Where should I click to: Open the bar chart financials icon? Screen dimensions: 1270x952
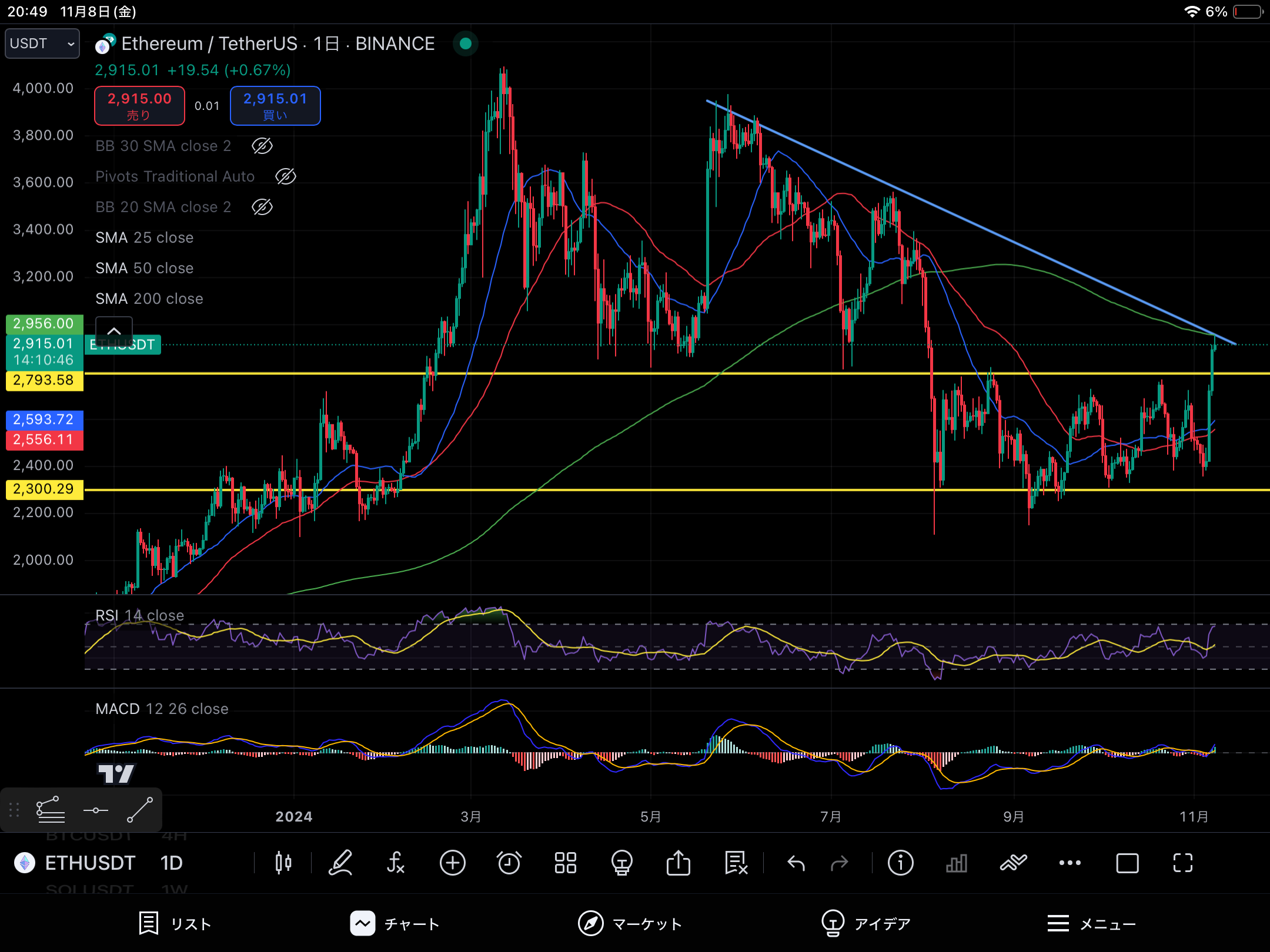click(957, 863)
